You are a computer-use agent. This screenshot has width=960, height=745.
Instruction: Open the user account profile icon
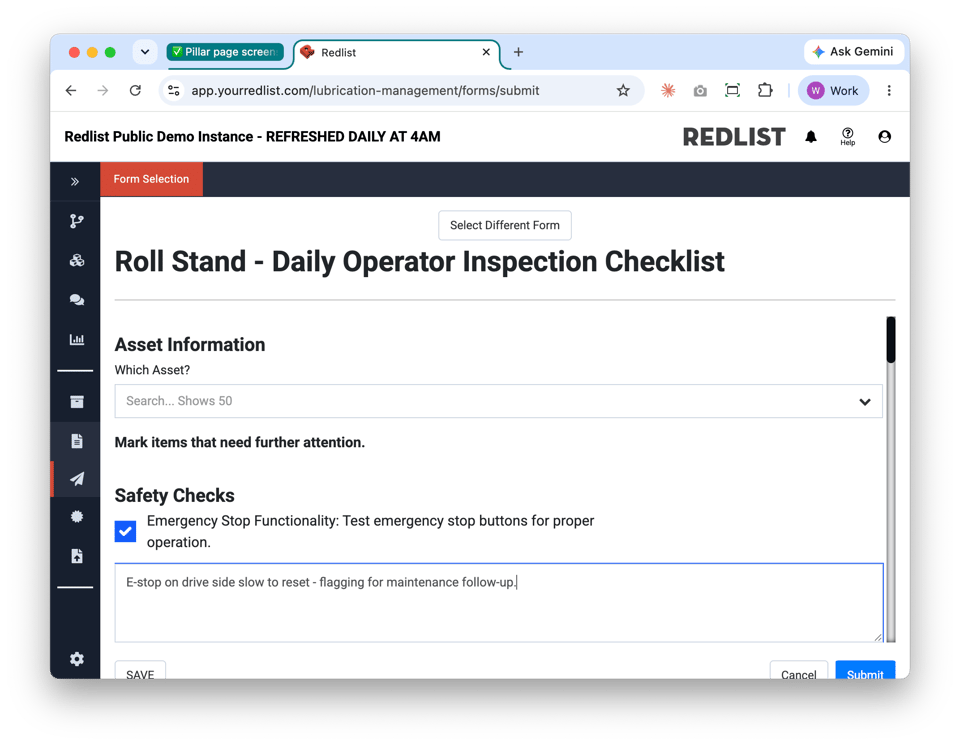click(x=884, y=137)
